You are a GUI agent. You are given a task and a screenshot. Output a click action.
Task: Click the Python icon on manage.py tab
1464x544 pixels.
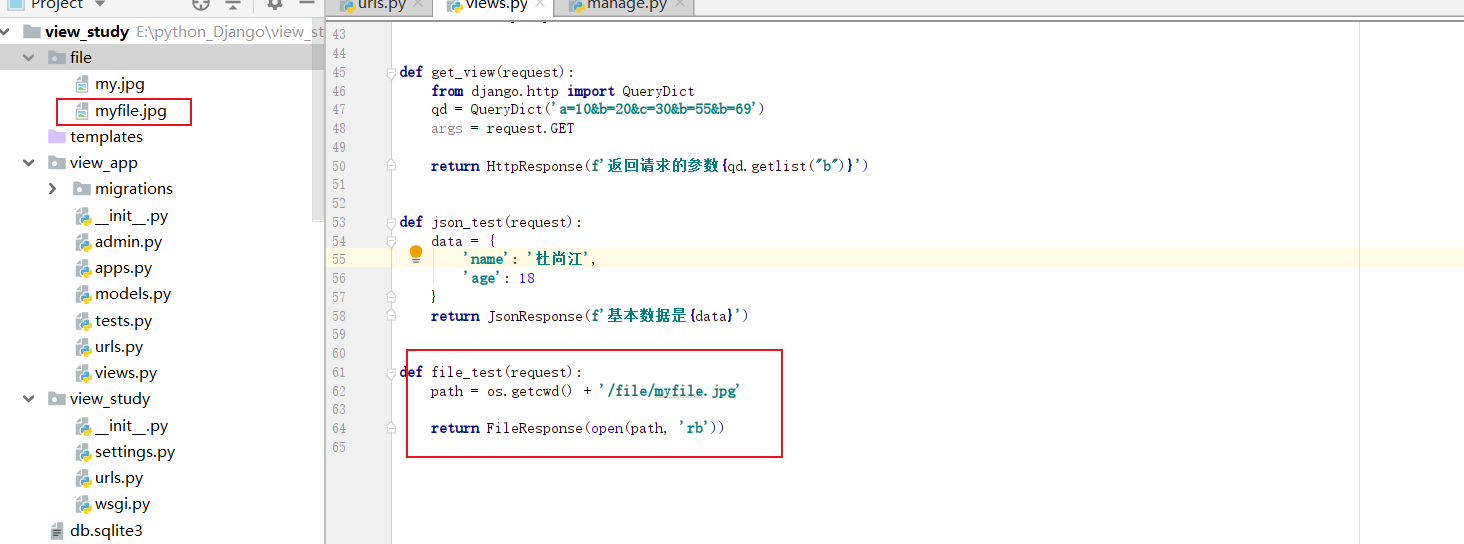click(576, 6)
